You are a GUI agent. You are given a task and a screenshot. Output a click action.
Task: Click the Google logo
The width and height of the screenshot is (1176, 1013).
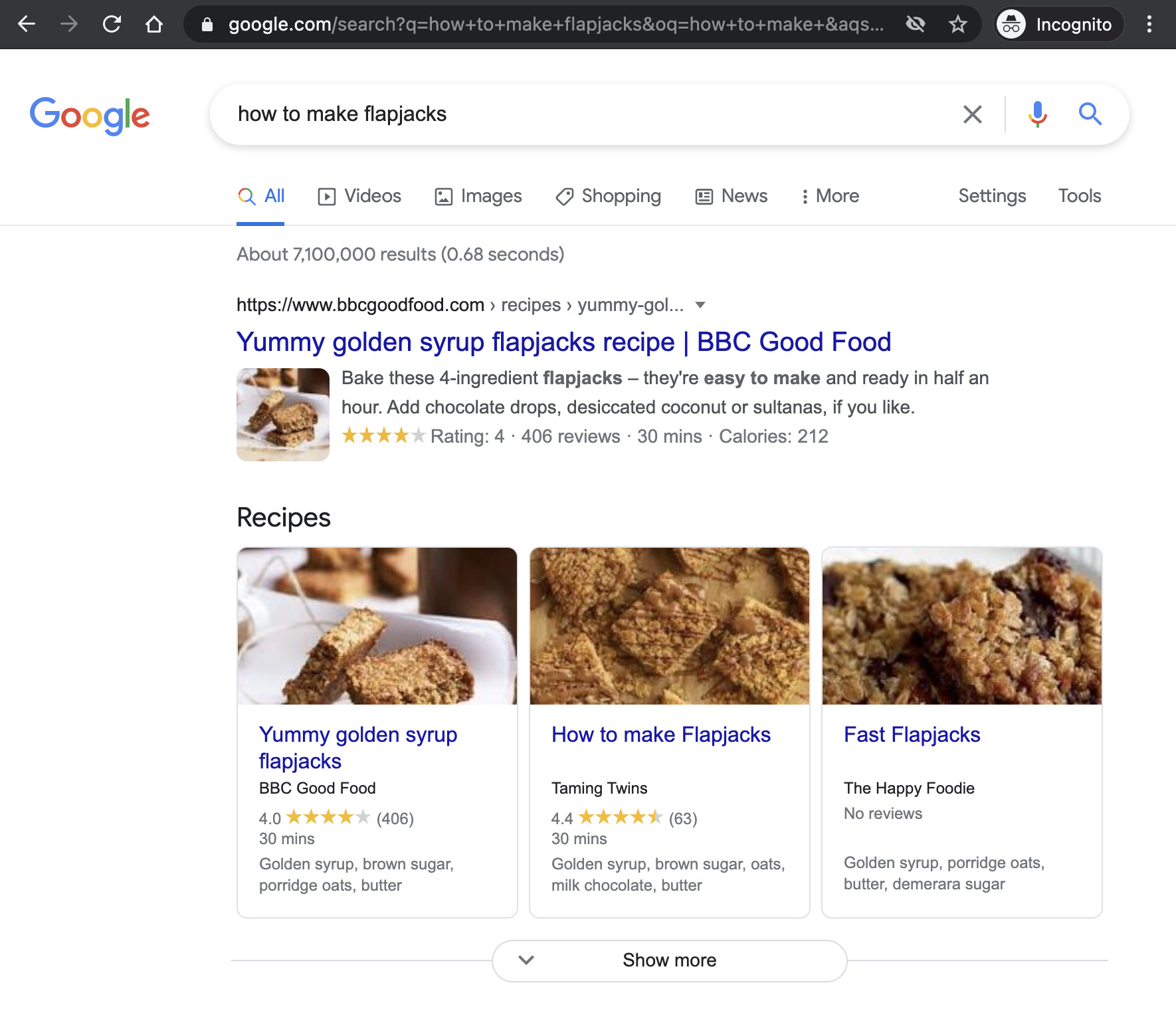(x=90, y=115)
